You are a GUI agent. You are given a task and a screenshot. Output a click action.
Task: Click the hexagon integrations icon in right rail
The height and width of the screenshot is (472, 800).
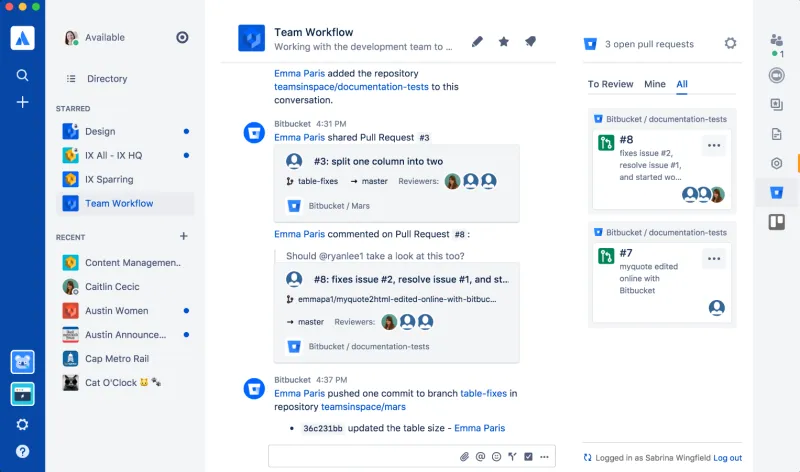coord(777,163)
